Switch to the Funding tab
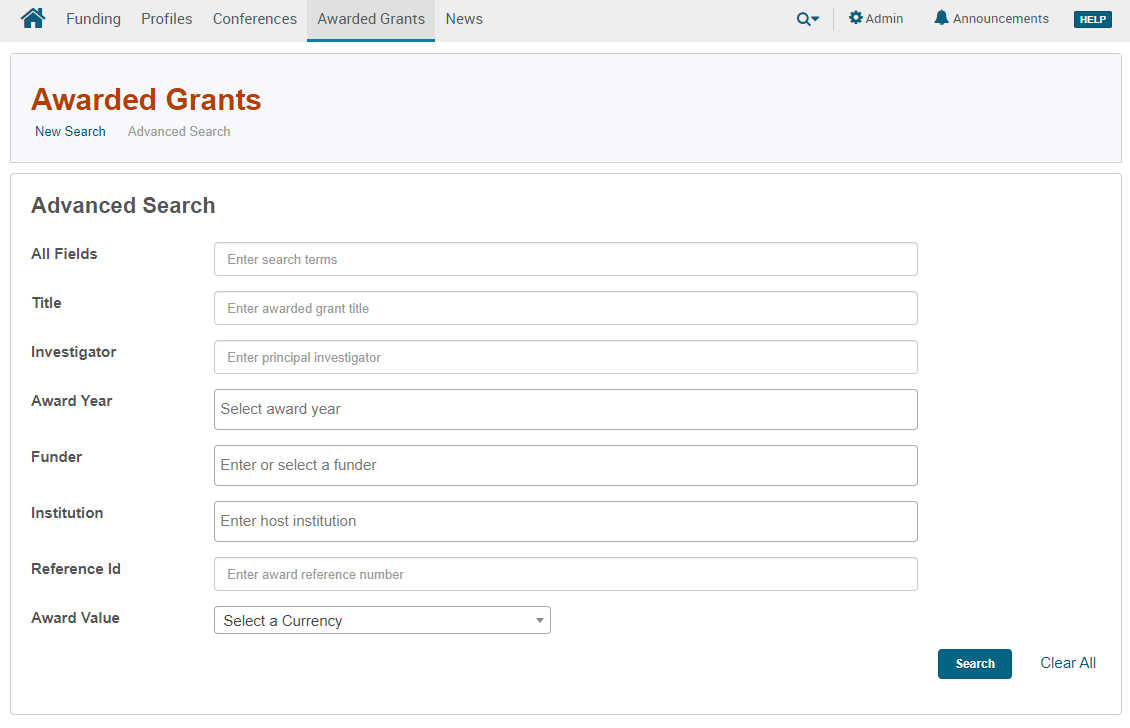The image size is (1130, 728). (93, 19)
